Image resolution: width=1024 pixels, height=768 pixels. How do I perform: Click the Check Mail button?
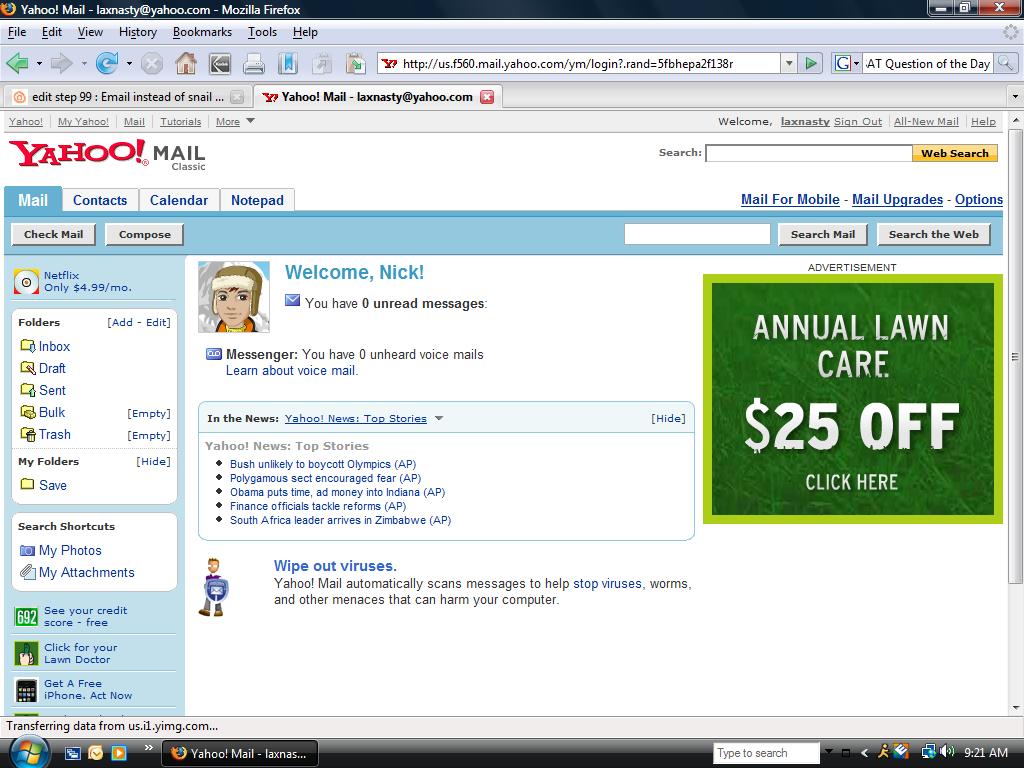pyautogui.click(x=54, y=234)
